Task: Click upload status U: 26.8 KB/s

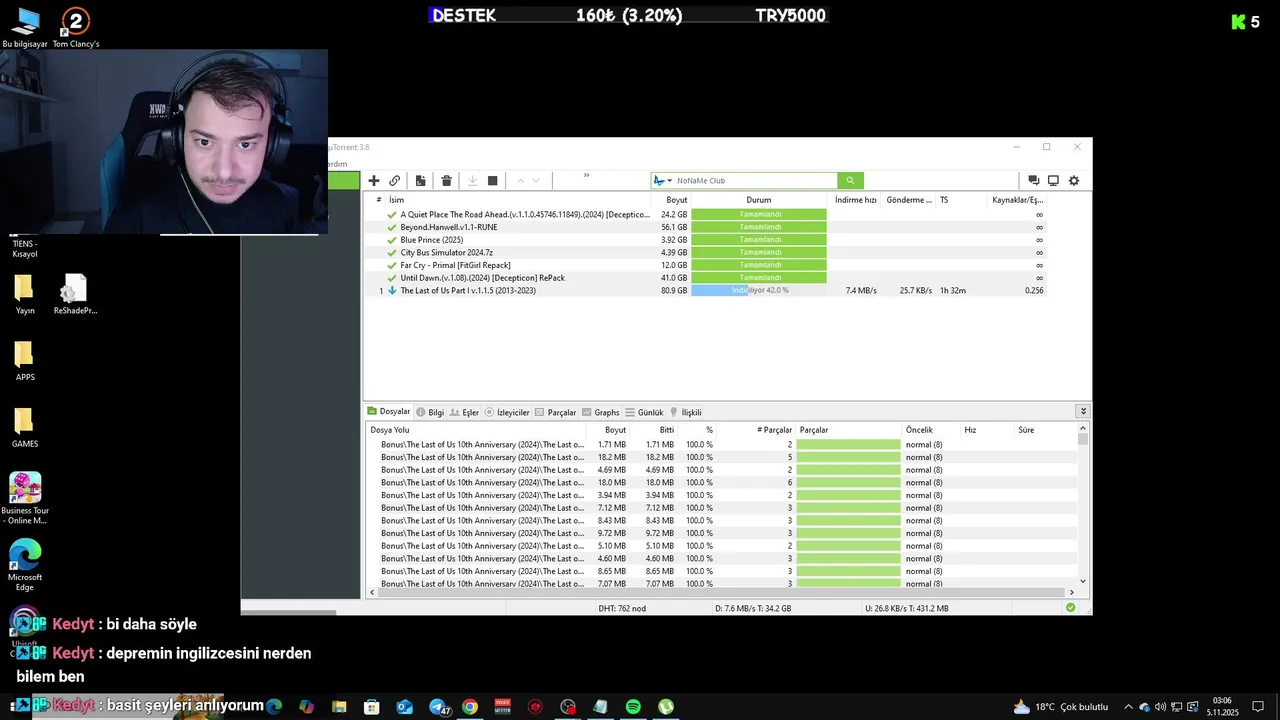Action: point(907,608)
